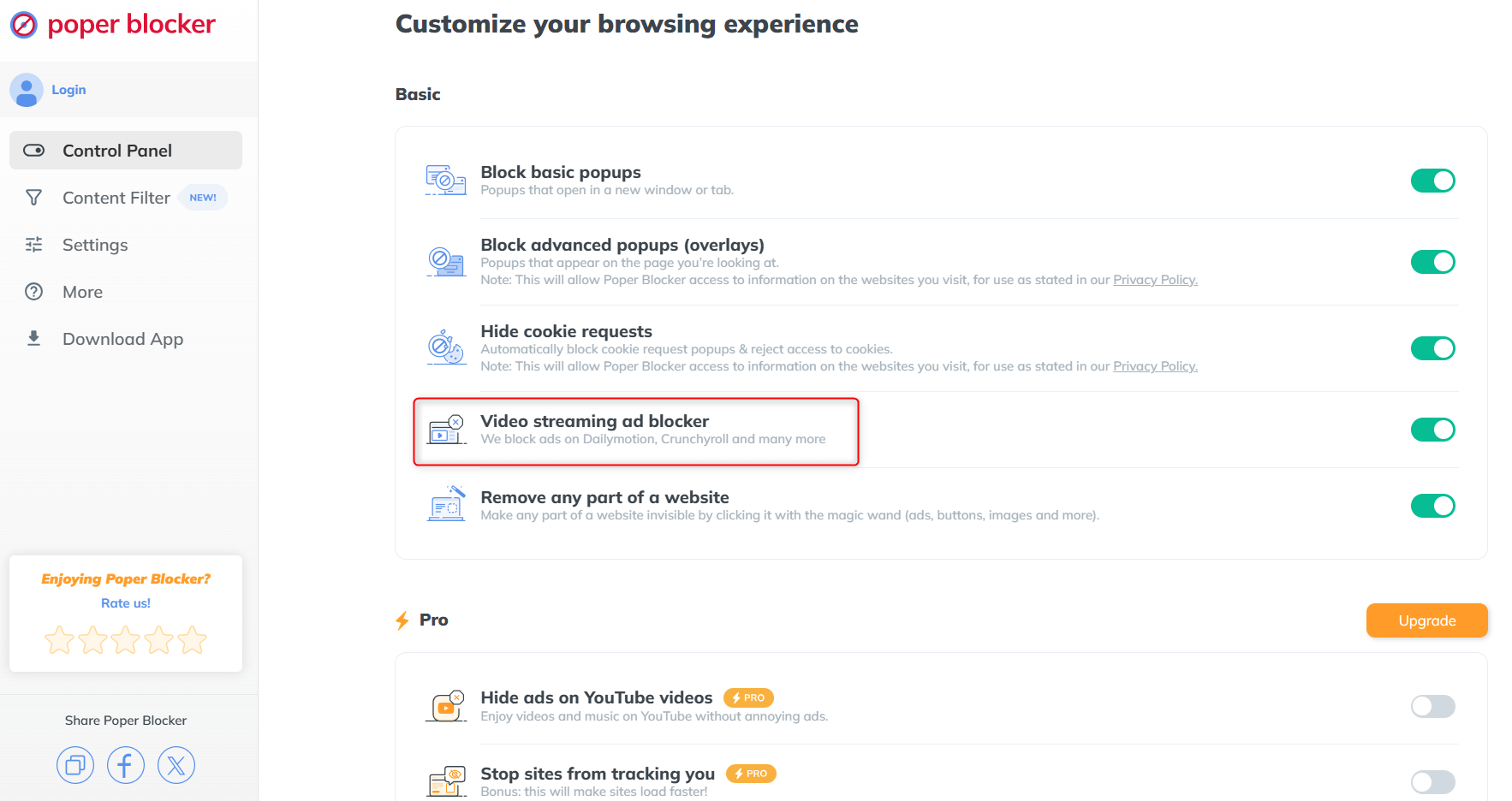
Task: Disable Block basic popups
Action: tap(1432, 181)
